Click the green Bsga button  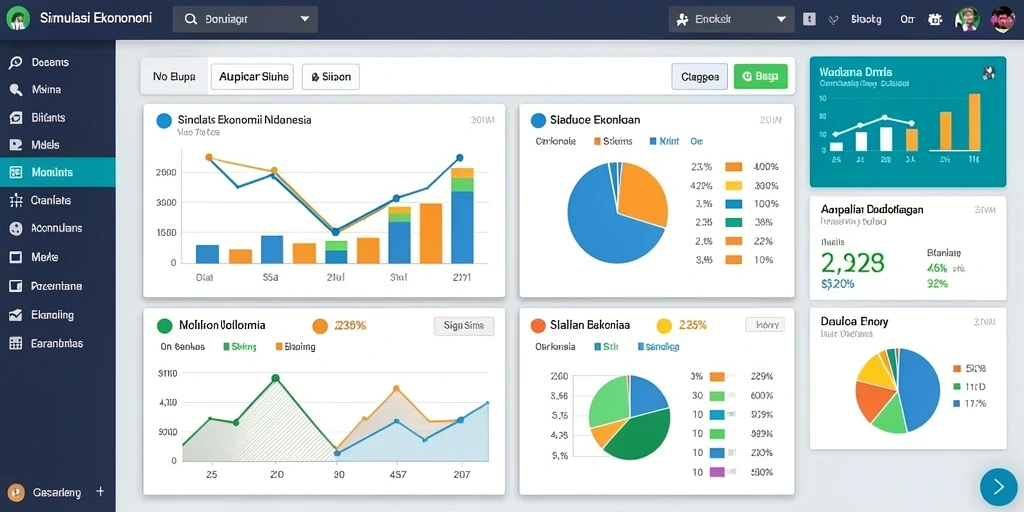(x=761, y=76)
